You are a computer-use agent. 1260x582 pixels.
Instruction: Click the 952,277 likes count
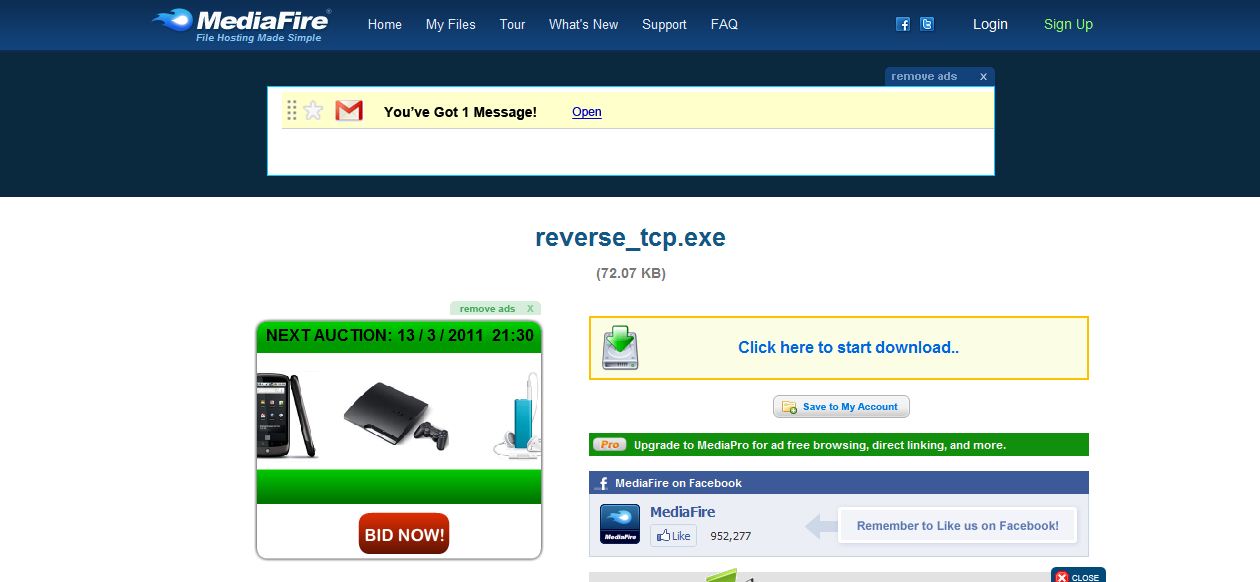pos(731,536)
